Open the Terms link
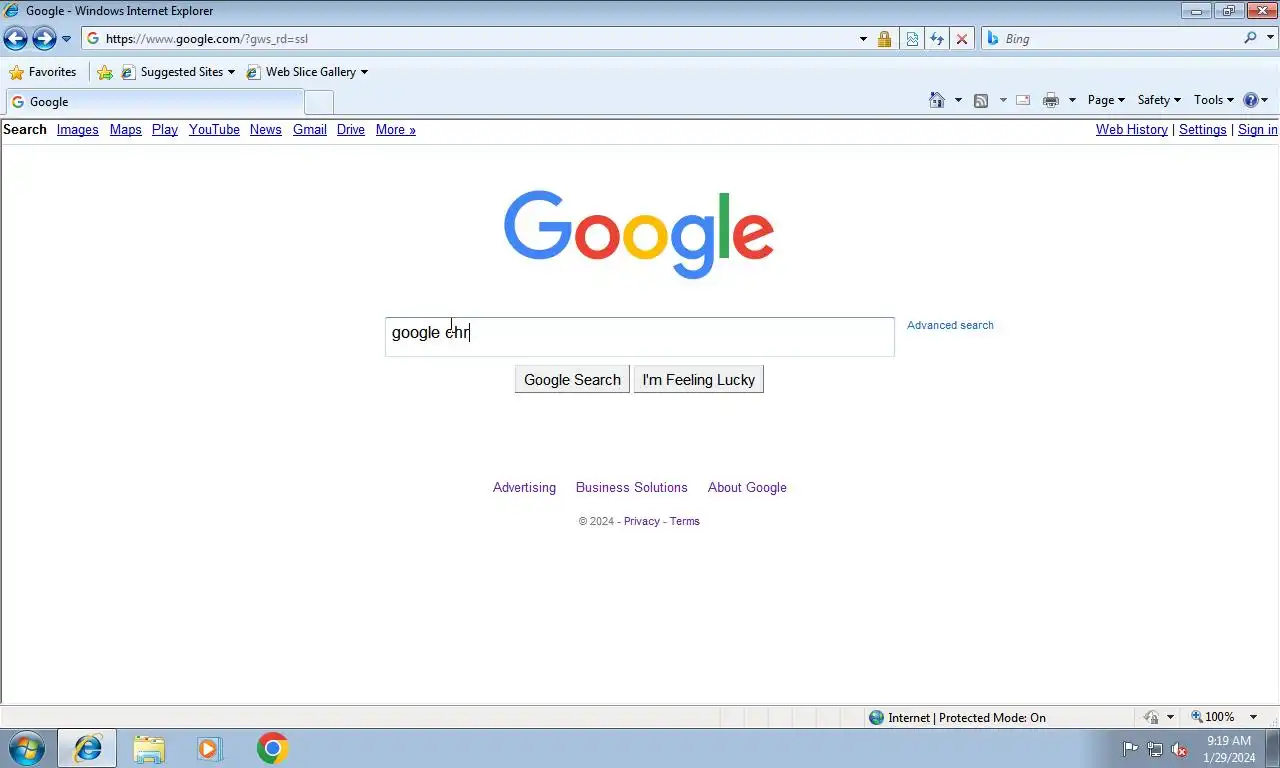The height and width of the screenshot is (768, 1280). [x=685, y=521]
